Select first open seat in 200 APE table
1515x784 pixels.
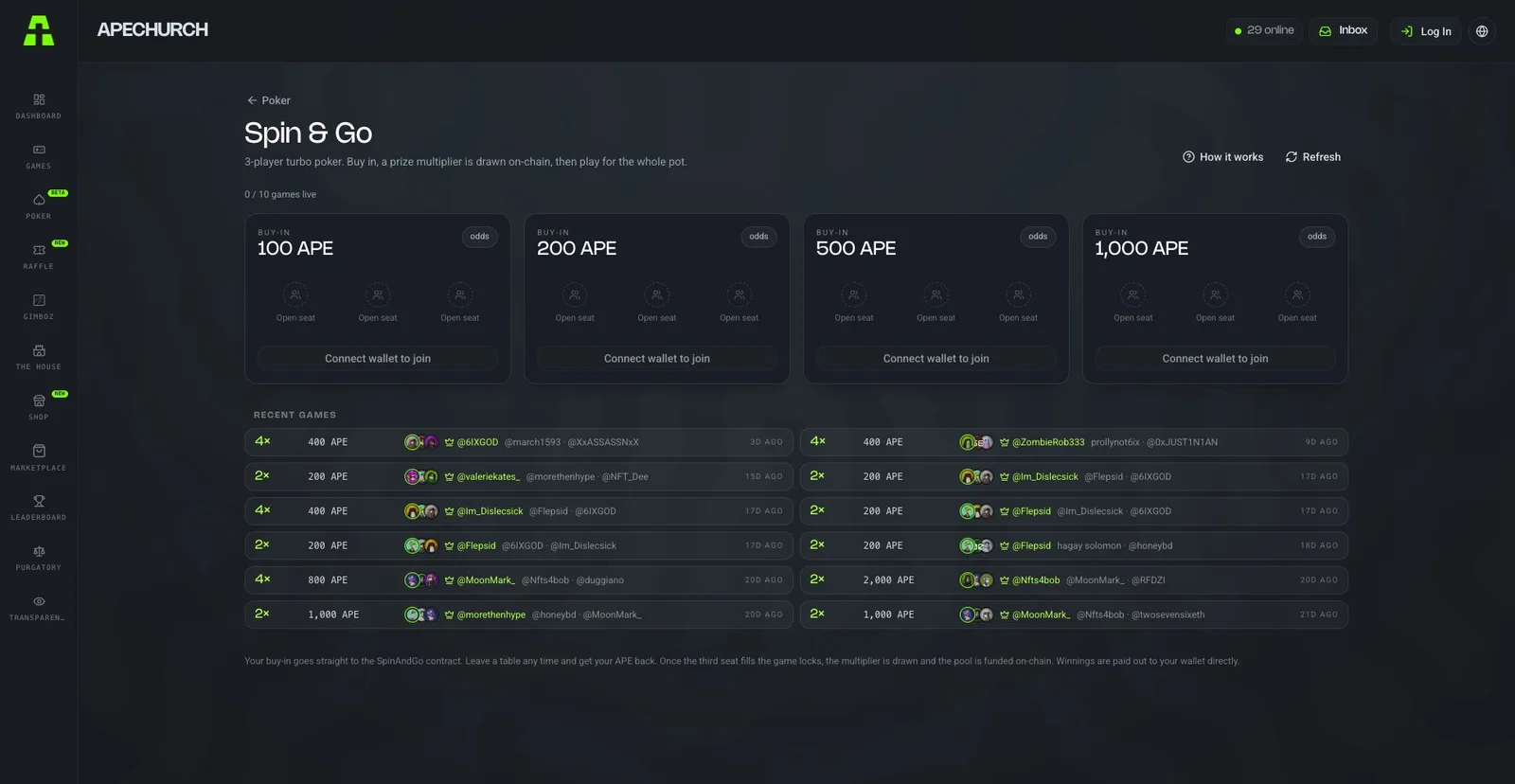coord(575,303)
